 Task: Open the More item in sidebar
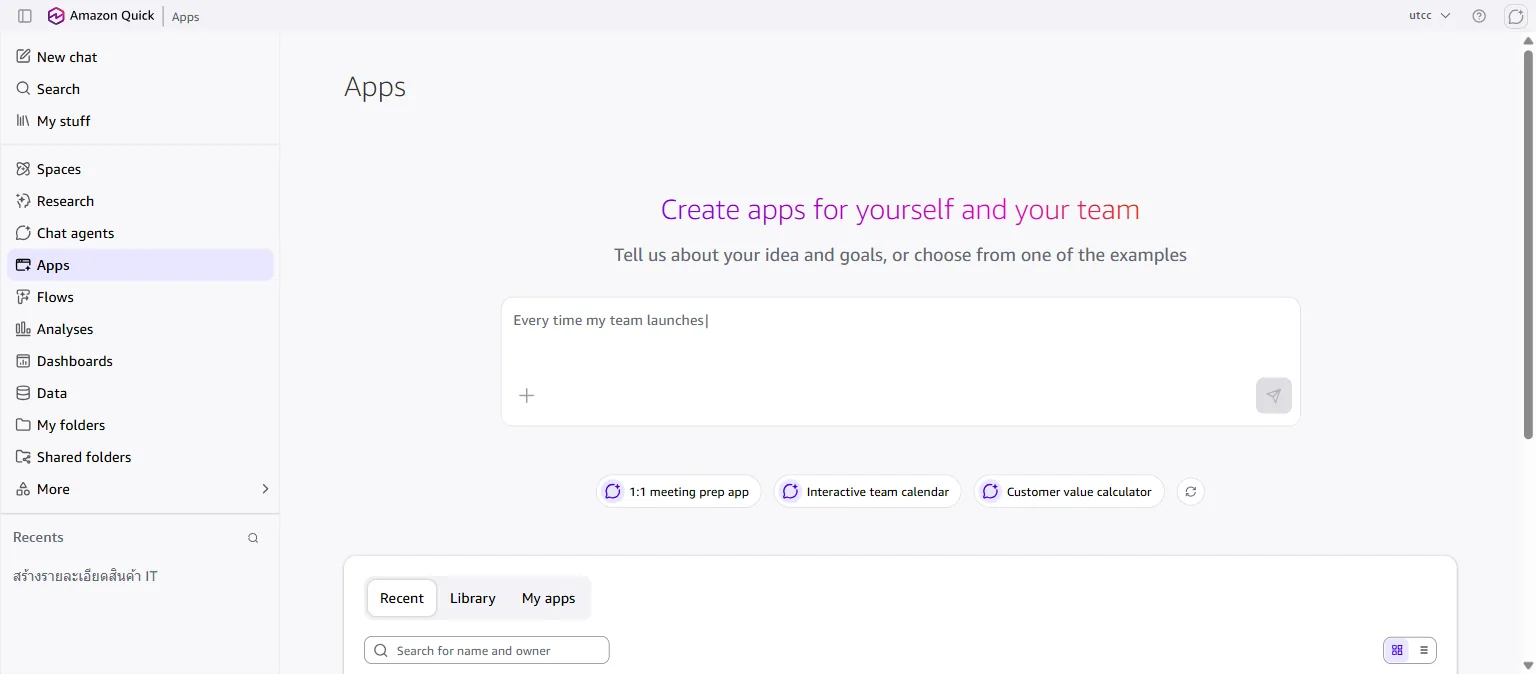[x=140, y=489]
